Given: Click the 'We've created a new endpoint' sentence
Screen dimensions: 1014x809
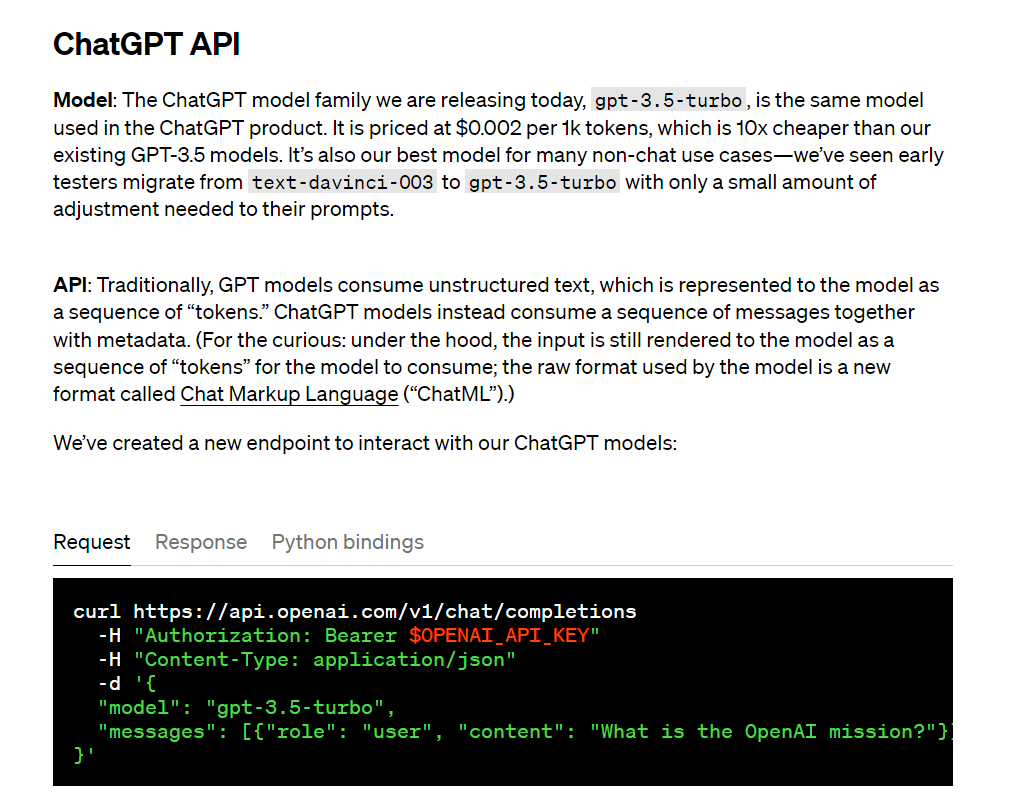Looking at the screenshot, I should point(365,442).
